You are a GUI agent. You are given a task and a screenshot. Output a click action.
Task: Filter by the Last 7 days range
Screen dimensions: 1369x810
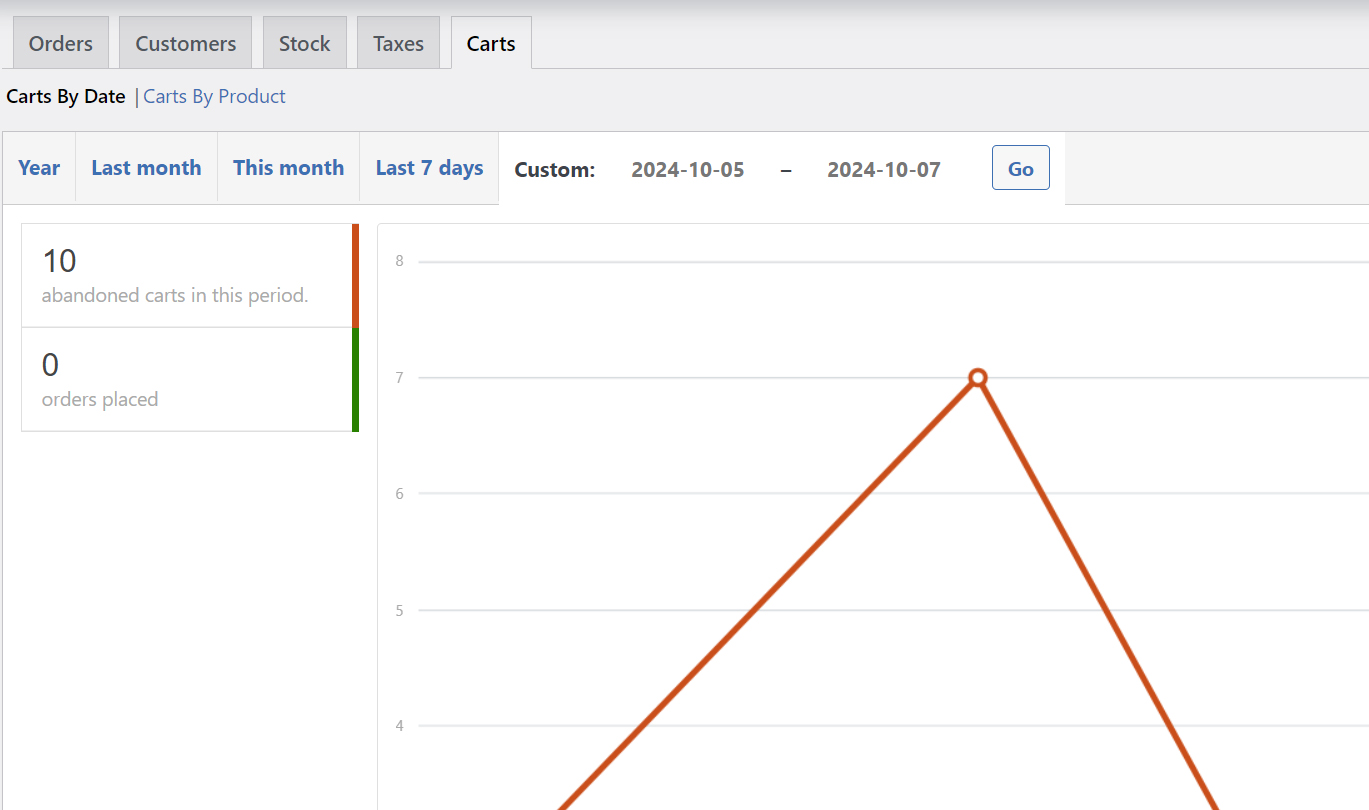[x=428, y=167]
